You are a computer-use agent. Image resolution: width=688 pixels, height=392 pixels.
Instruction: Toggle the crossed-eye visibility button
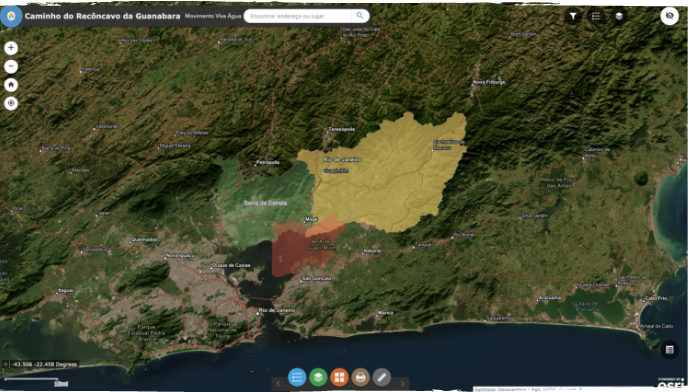pyautogui.click(x=670, y=16)
